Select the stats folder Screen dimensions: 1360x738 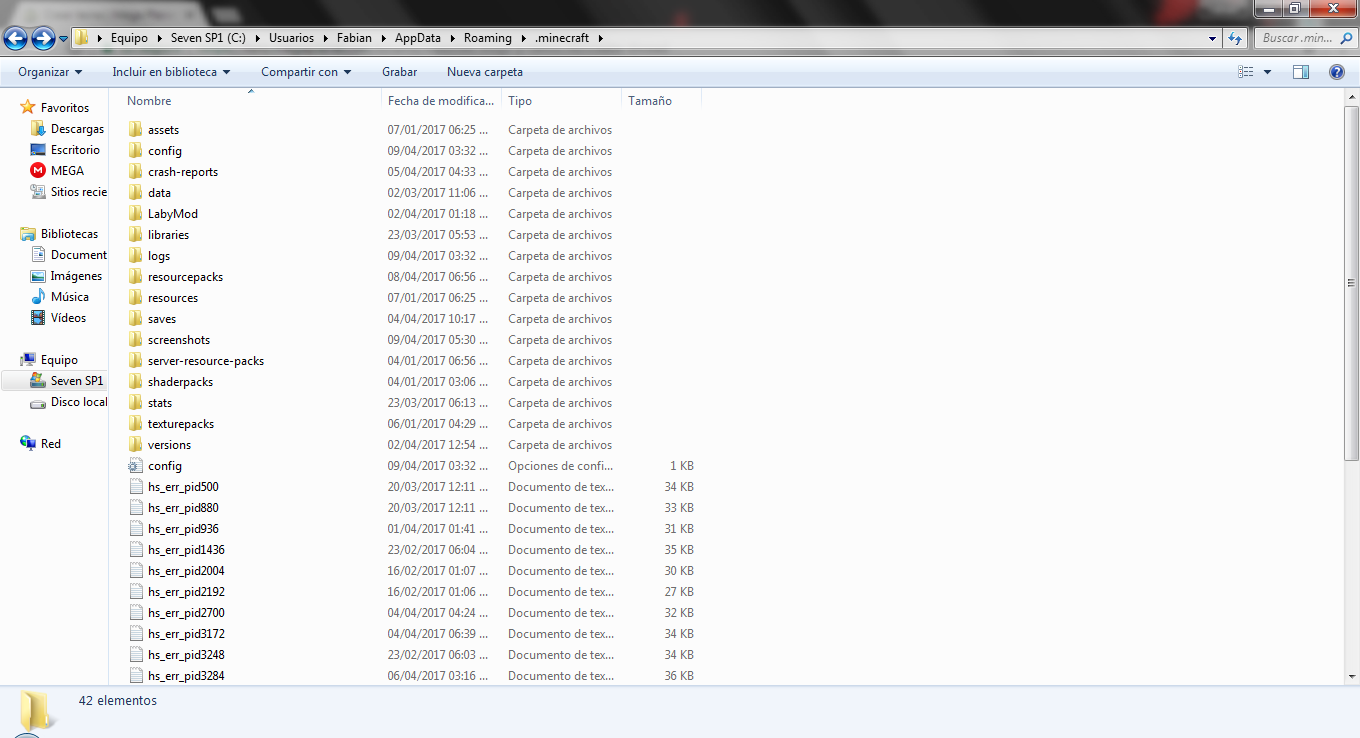pos(160,403)
